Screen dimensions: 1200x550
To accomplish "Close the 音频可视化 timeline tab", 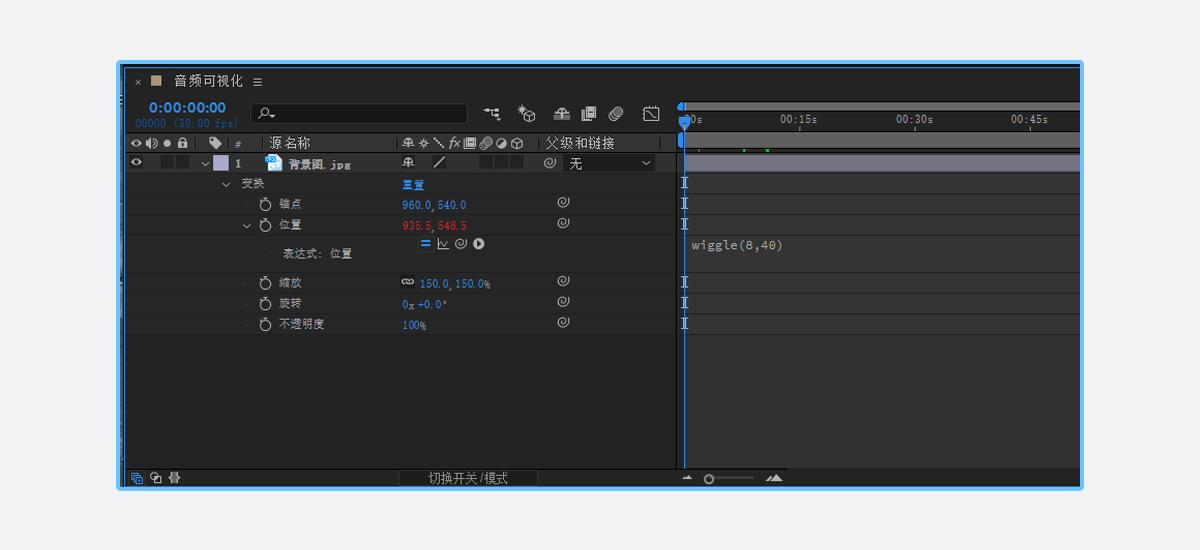I will [x=138, y=82].
